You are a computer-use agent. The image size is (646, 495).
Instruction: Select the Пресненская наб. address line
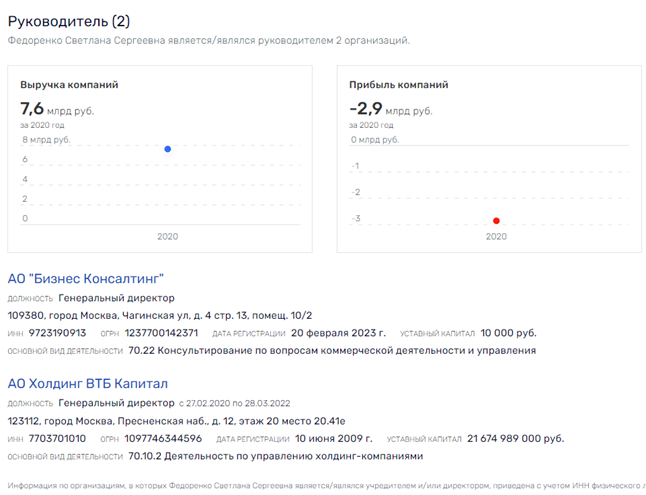point(176,421)
